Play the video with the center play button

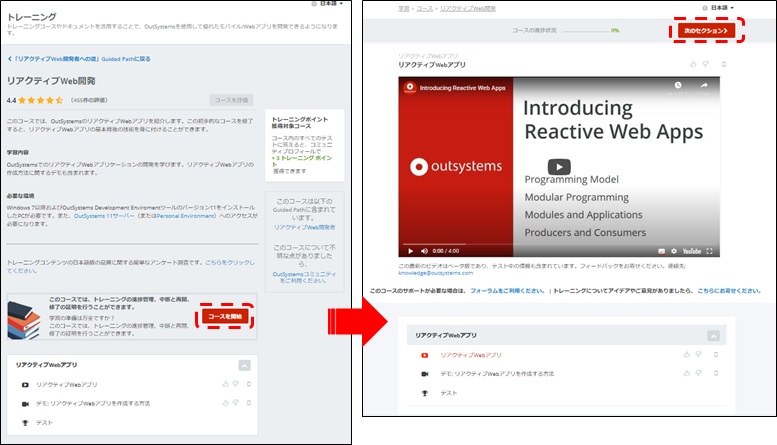(559, 167)
